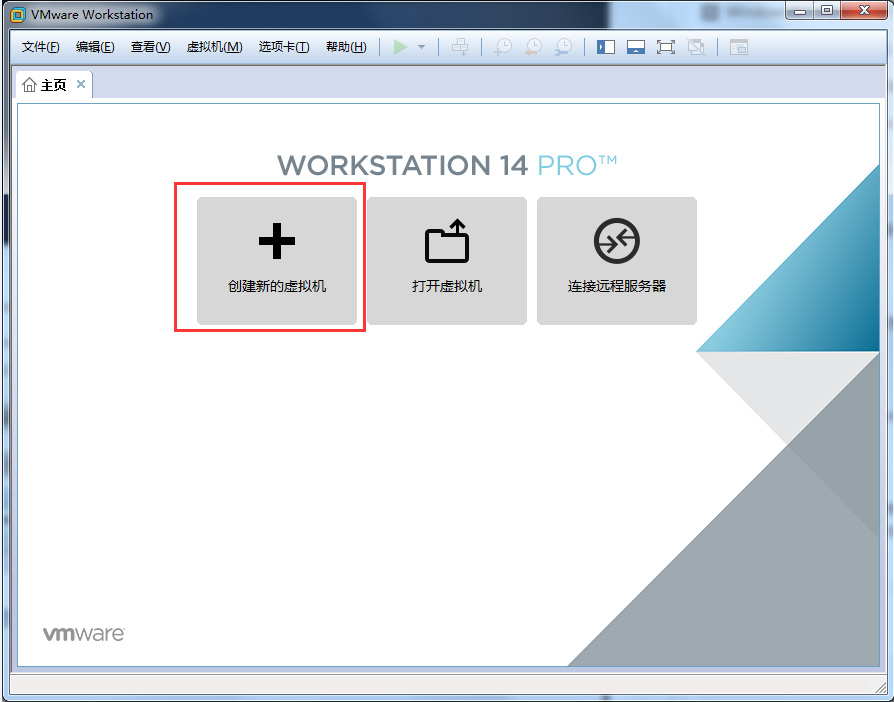
Task: Open the 文件(F) menu
Action: 41,47
